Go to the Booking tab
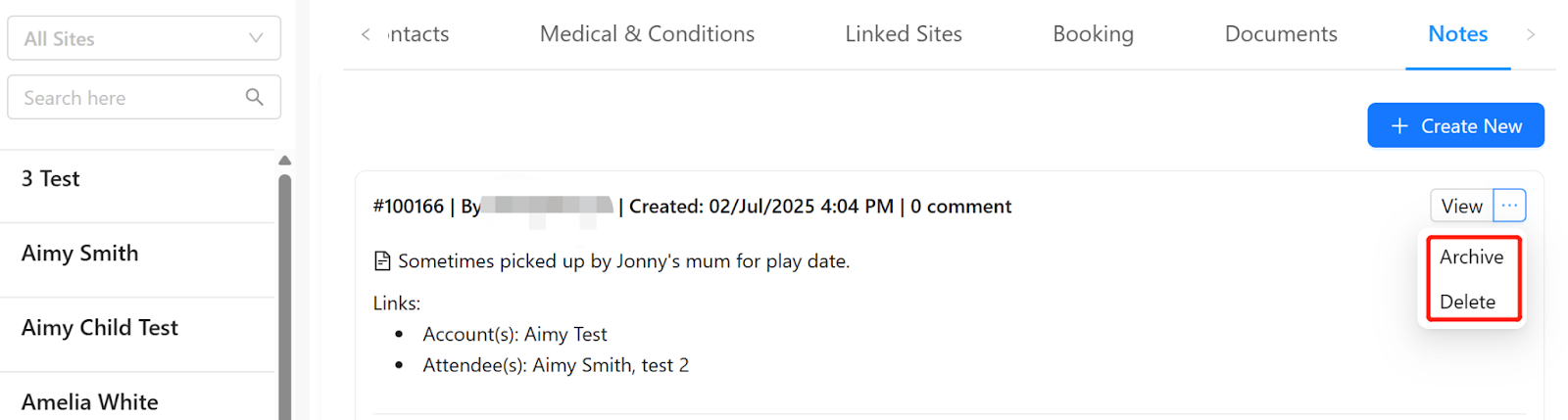The image size is (1568, 420). [x=1093, y=34]
